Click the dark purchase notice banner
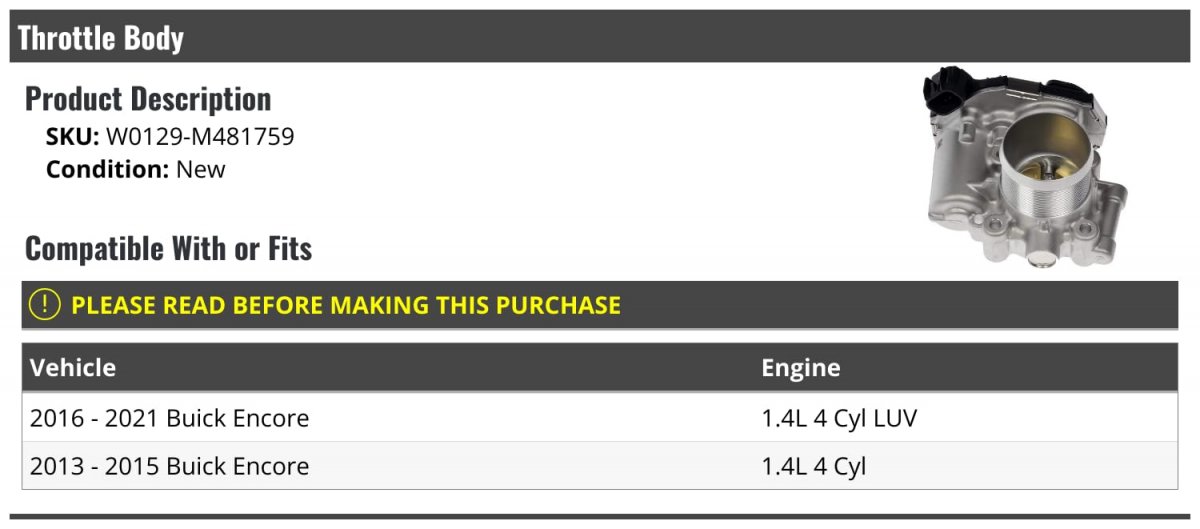The height and width of the screenshot is (529, 1200). pyautogui.click(x=600, y=305)
